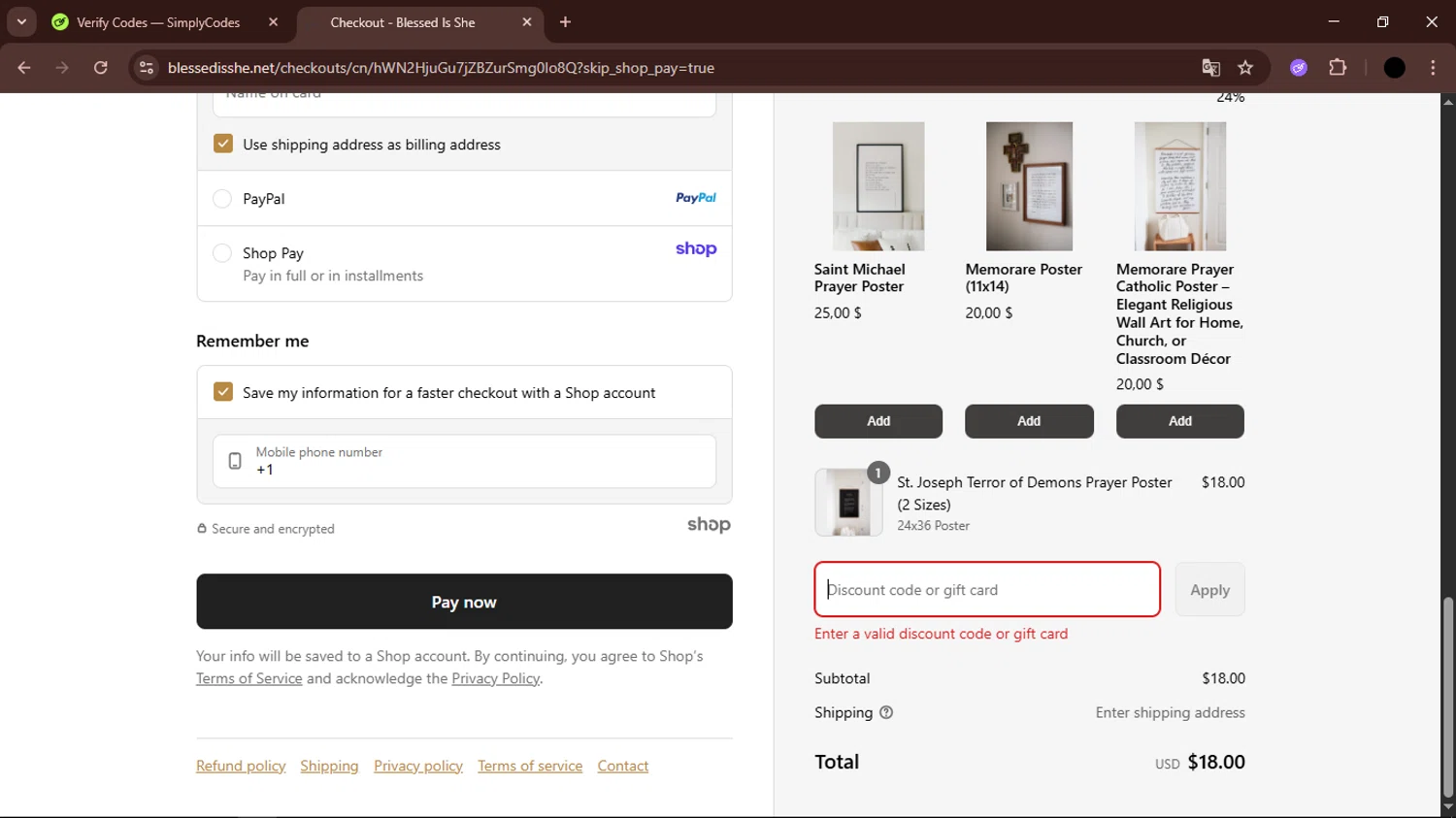
Task: Click Saint Michael Prayer Poster title
Action: pos(860,278)
